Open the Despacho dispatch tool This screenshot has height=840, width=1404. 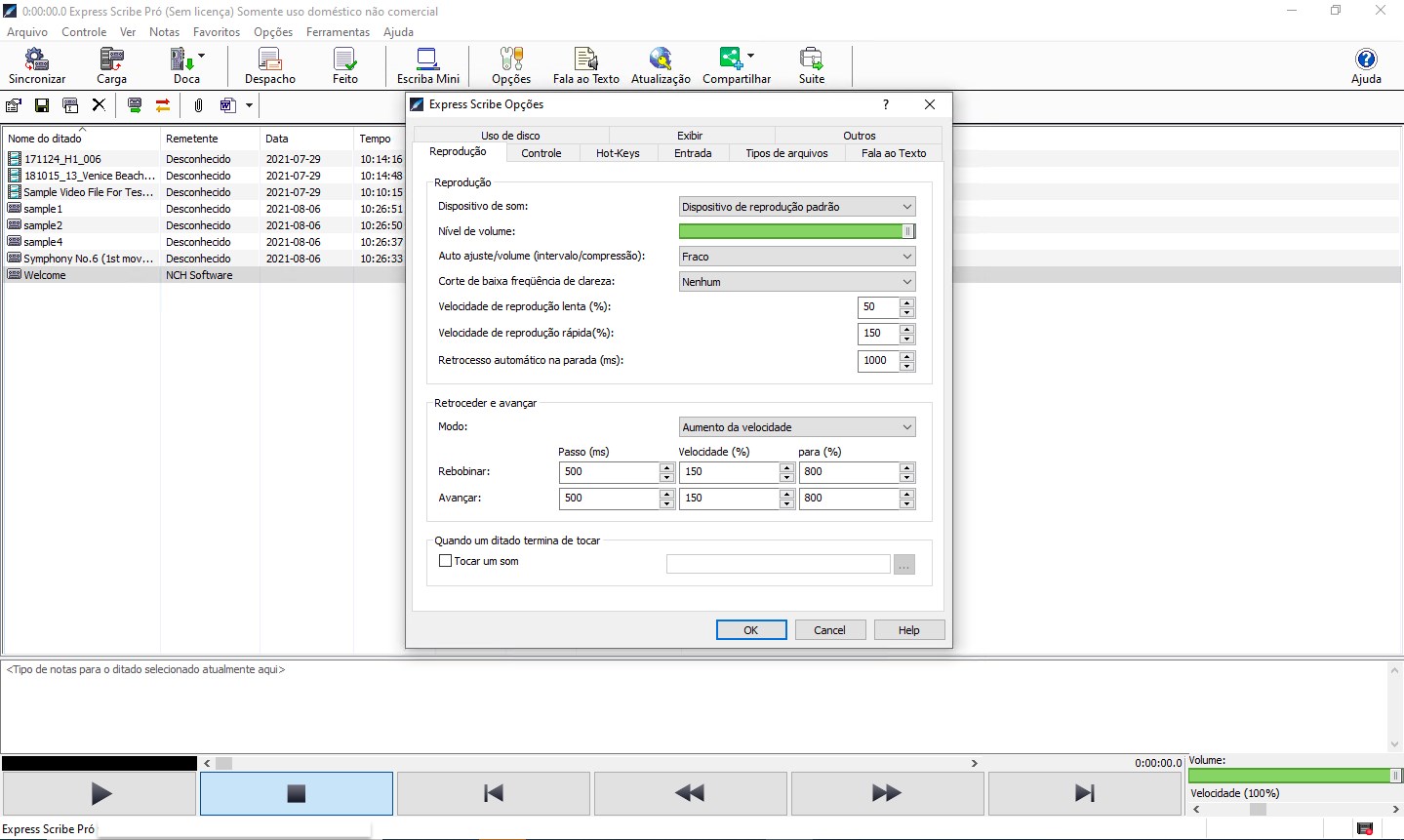(x=270, y=66)
